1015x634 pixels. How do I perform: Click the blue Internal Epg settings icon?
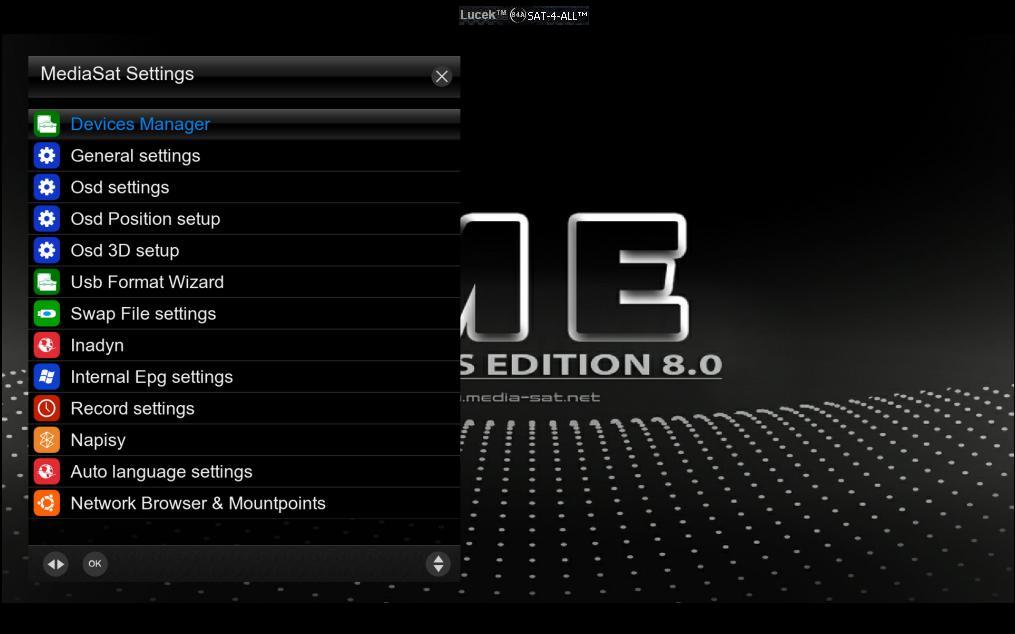point(47,377)
